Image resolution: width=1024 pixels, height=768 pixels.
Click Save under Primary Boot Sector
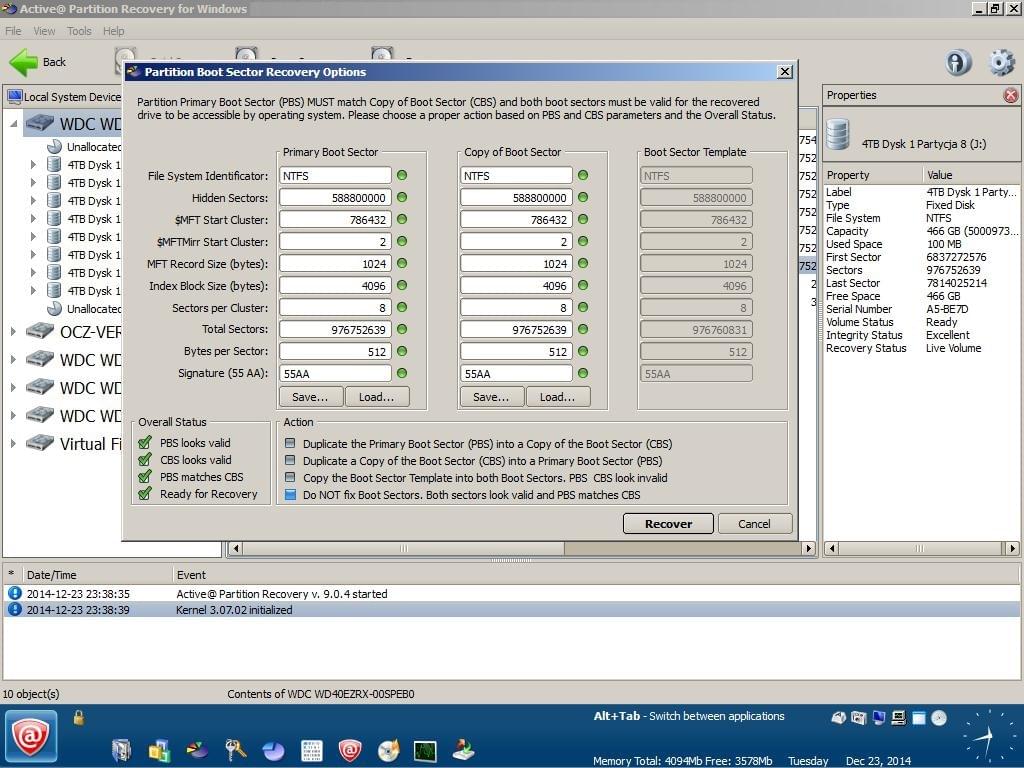click(310, 397)
